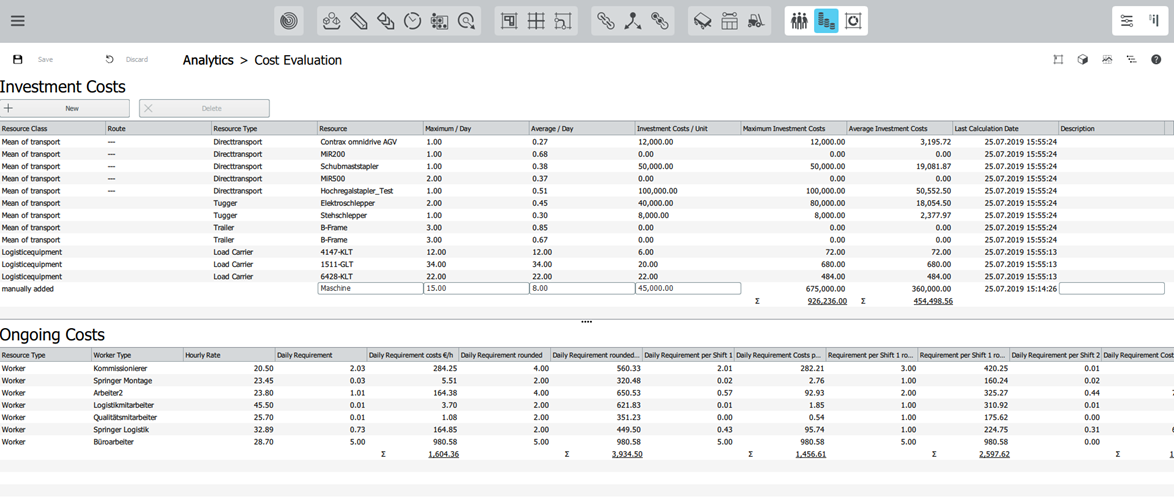This screenshot has width=1174, height=502.
Task: Click the three-way route branch icon
Action: [x=632, y=21]
